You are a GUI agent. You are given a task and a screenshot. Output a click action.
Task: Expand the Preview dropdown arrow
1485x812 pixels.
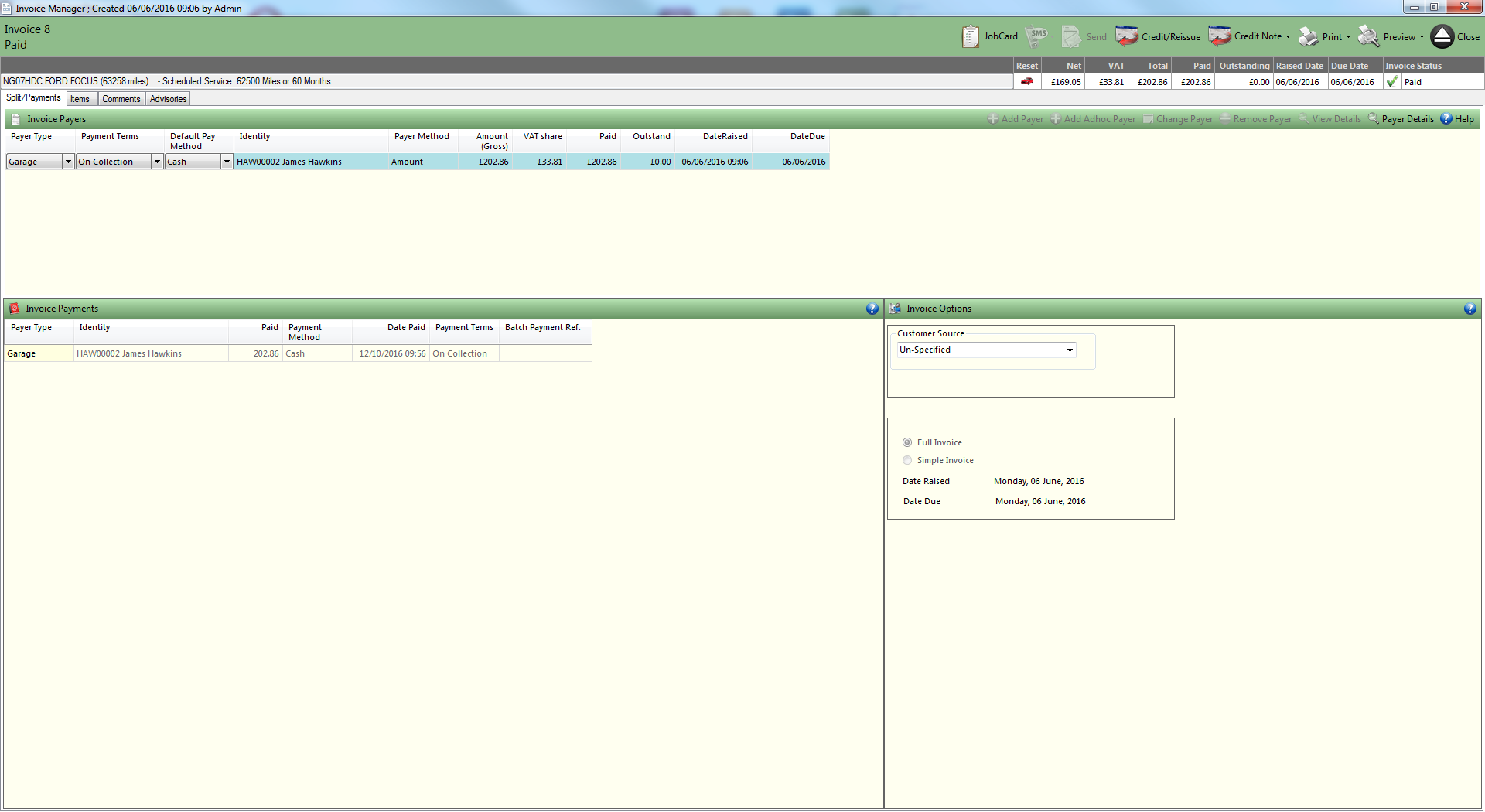click(1422, 36)
